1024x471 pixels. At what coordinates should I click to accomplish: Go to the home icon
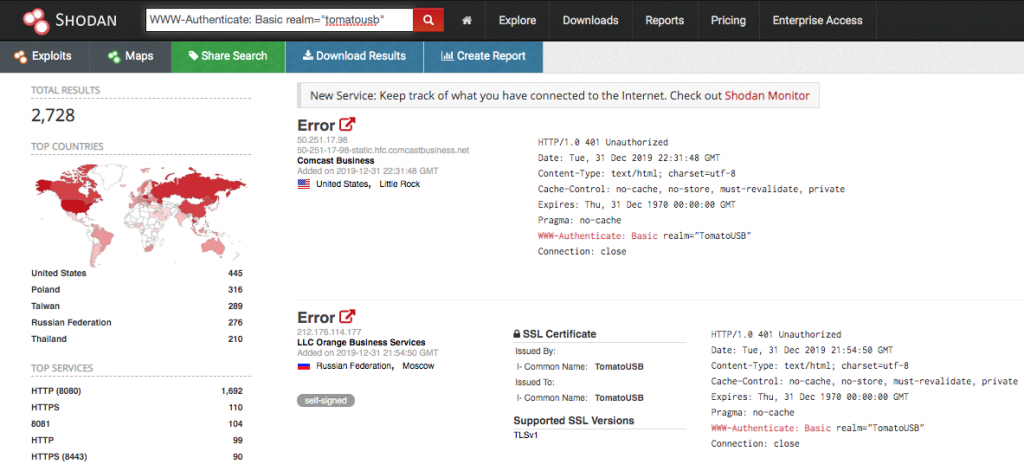[467, 20]
